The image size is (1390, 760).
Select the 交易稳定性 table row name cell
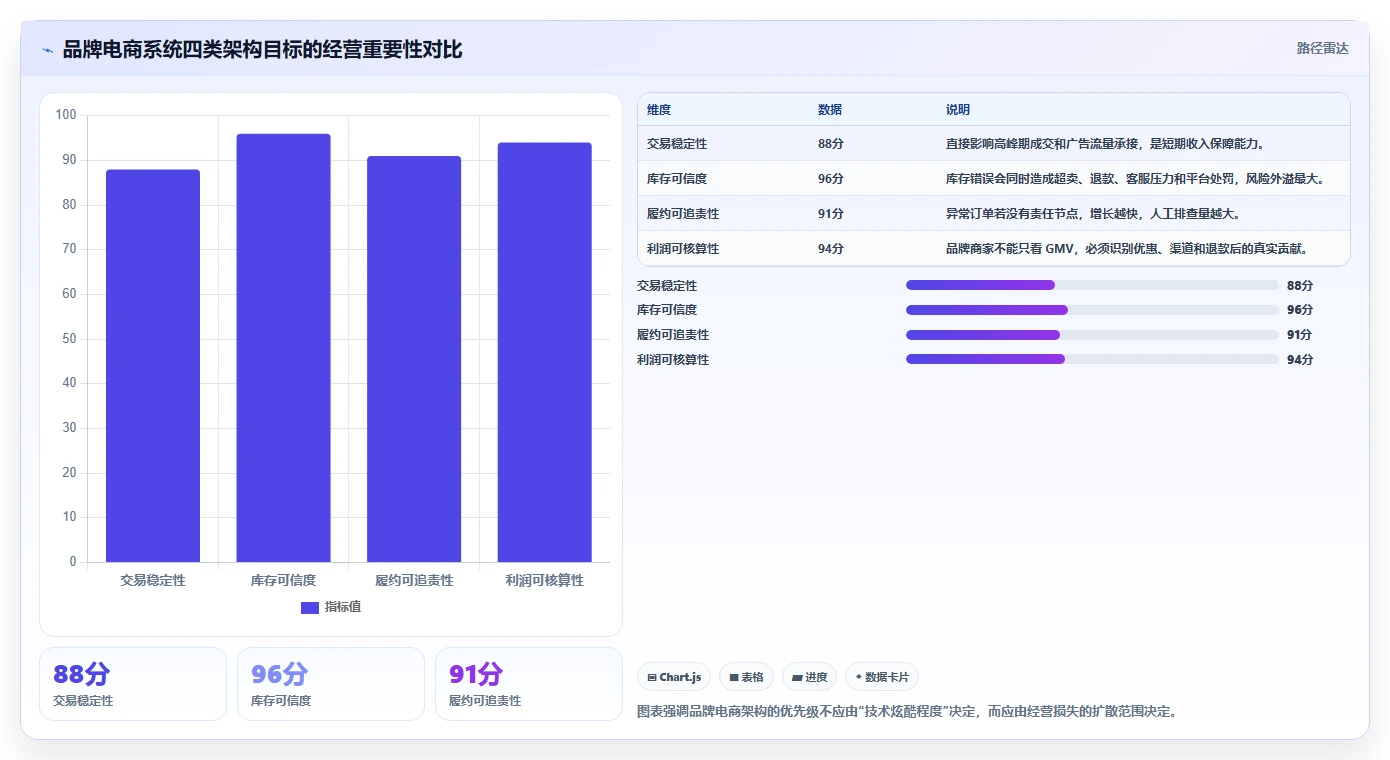(x=677, y=144)
